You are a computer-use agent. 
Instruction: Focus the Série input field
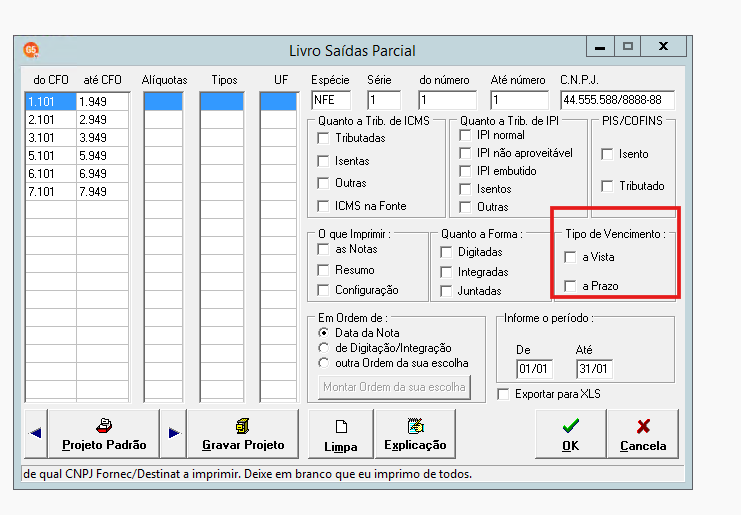(x=384, y=100)
